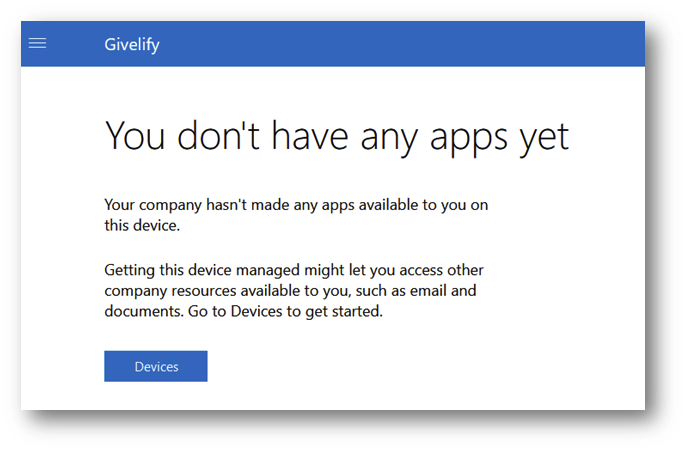Click the word "Getting" in the second paragraph

click(130, 270)
